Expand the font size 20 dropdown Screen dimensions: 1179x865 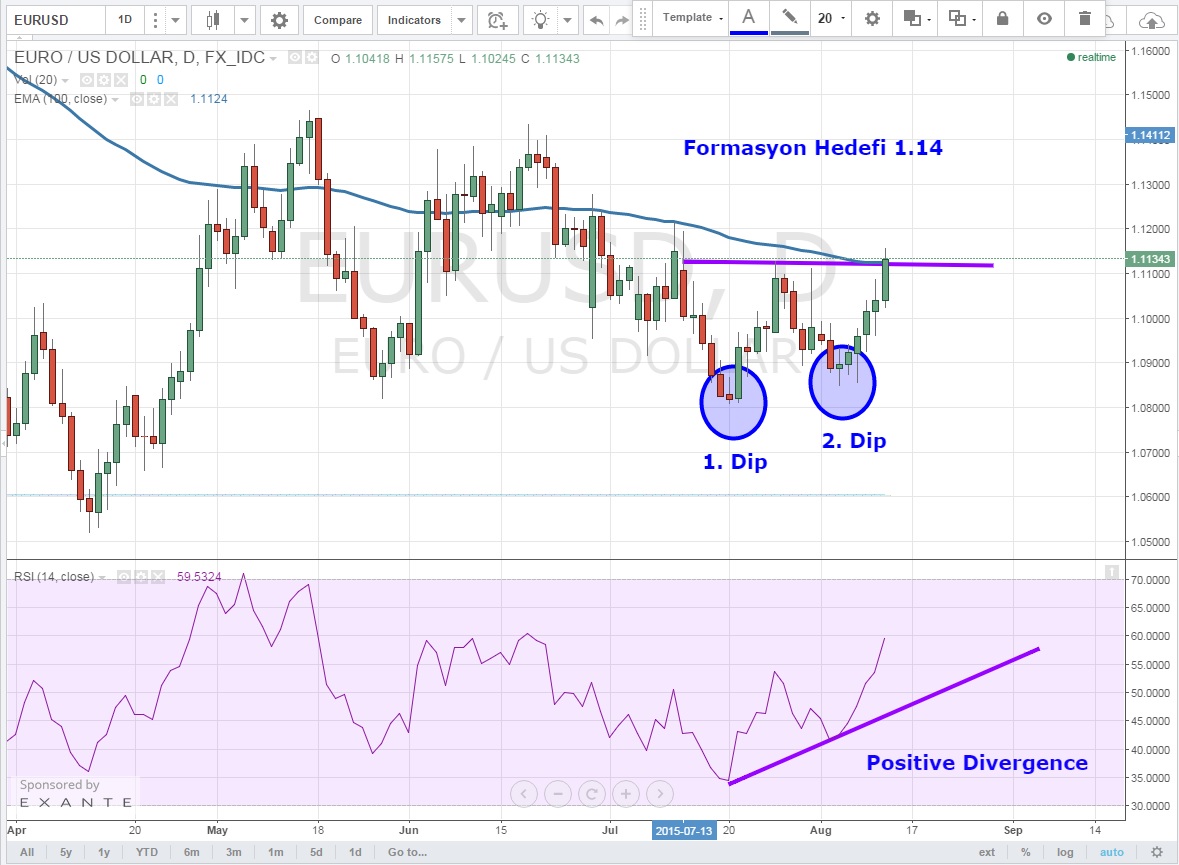pos(829,18)
